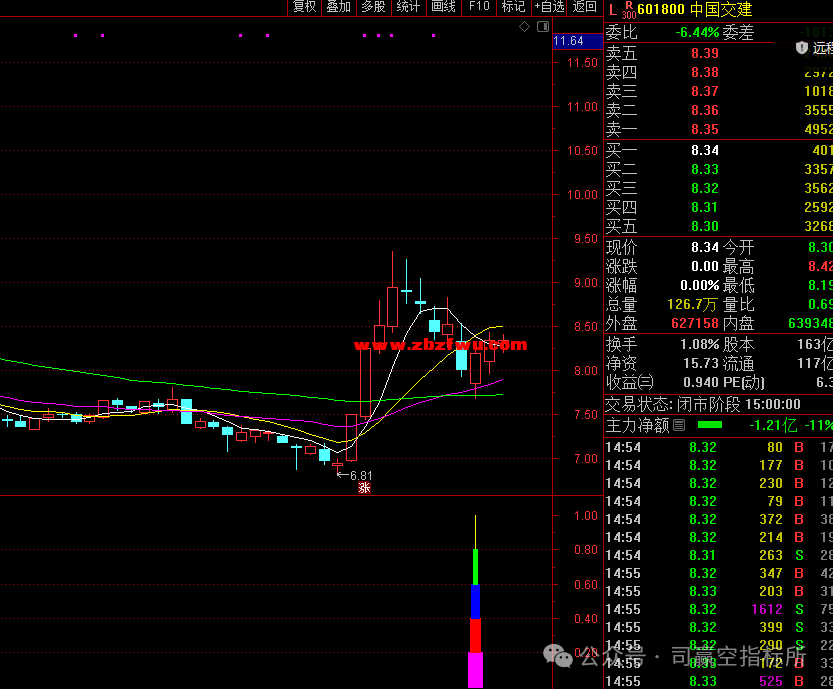
Task: Click the 流通 label
Action: point(738,364)
